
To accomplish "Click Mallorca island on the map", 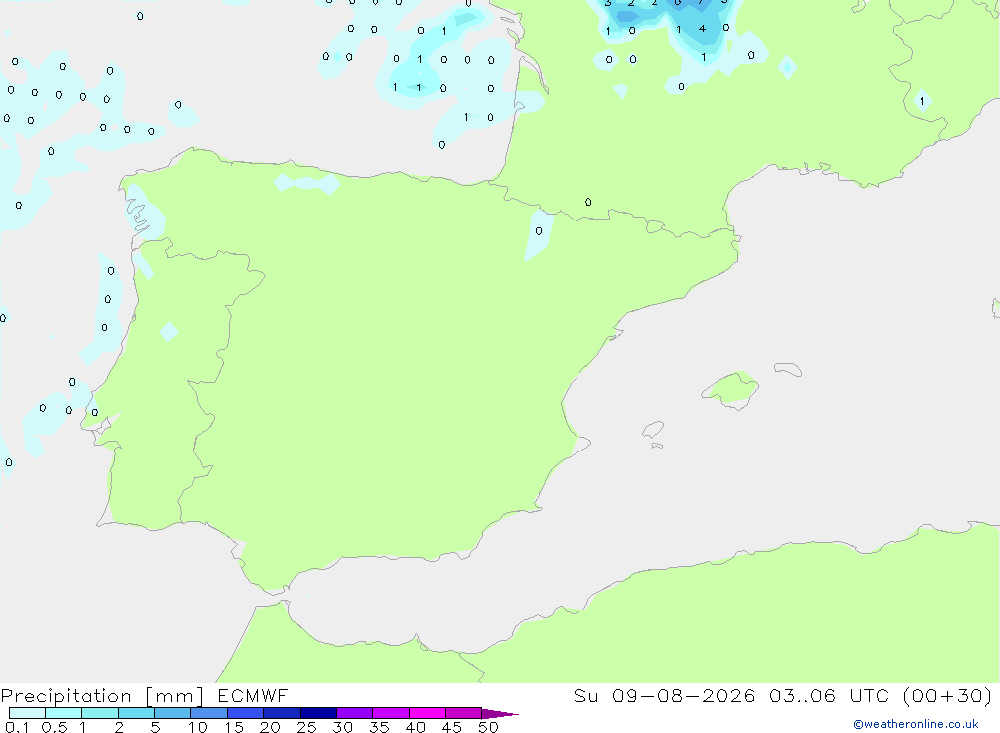I will pyautogui.click(x=731, y=389).
